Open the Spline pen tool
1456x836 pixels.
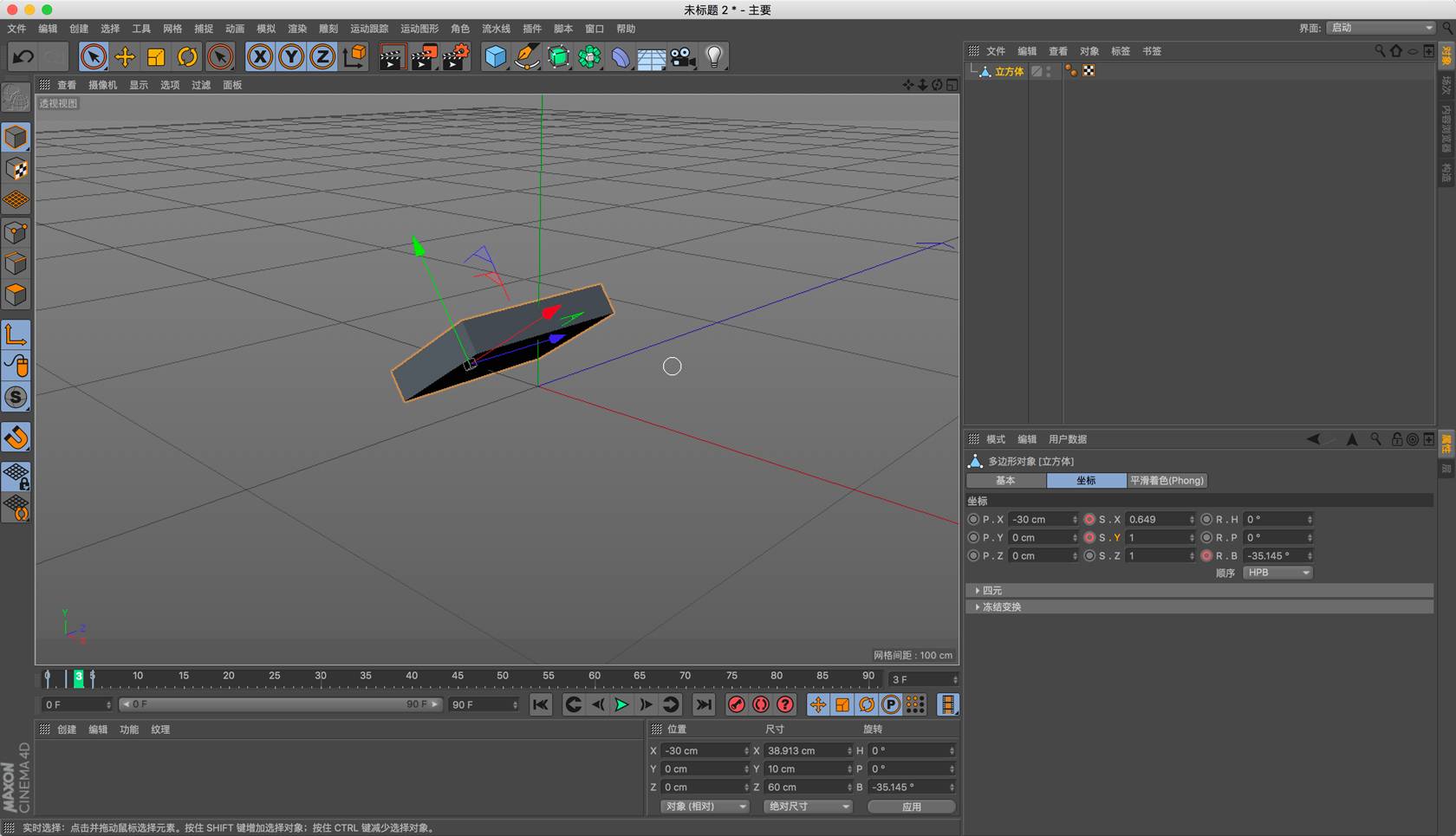click(x=526, y=57)
